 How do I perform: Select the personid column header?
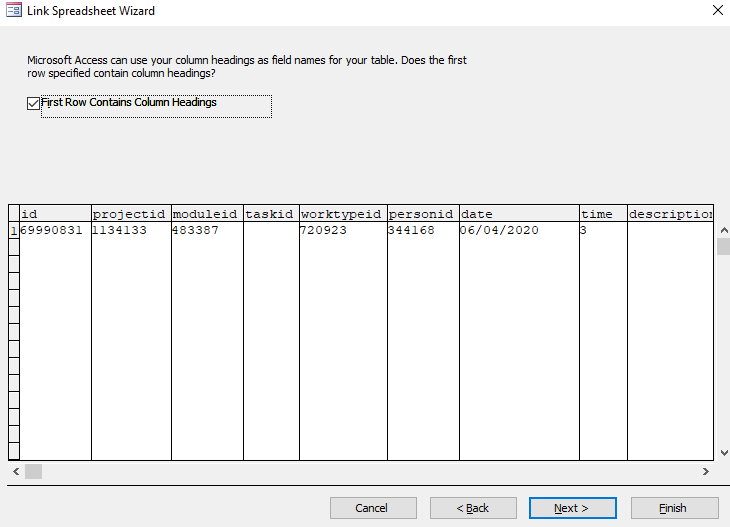click(x=423, y=214)
